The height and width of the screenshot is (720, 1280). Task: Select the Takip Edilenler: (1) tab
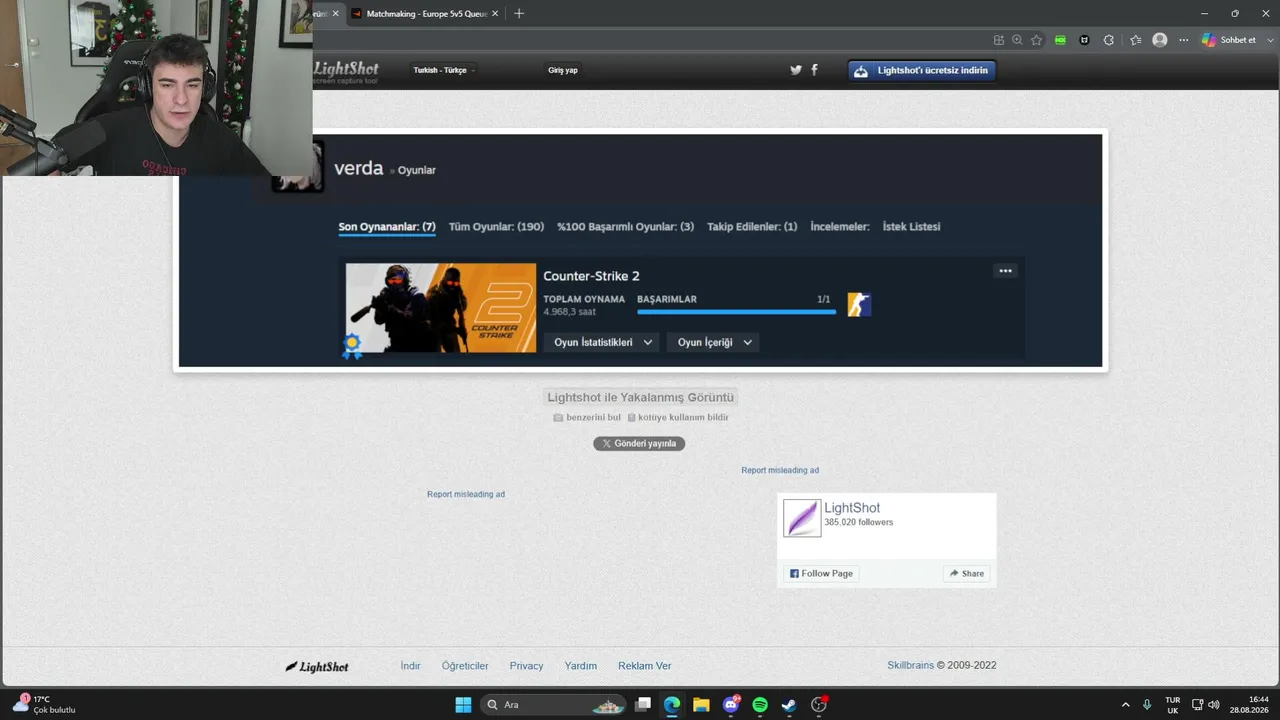[x=752, y=227]
